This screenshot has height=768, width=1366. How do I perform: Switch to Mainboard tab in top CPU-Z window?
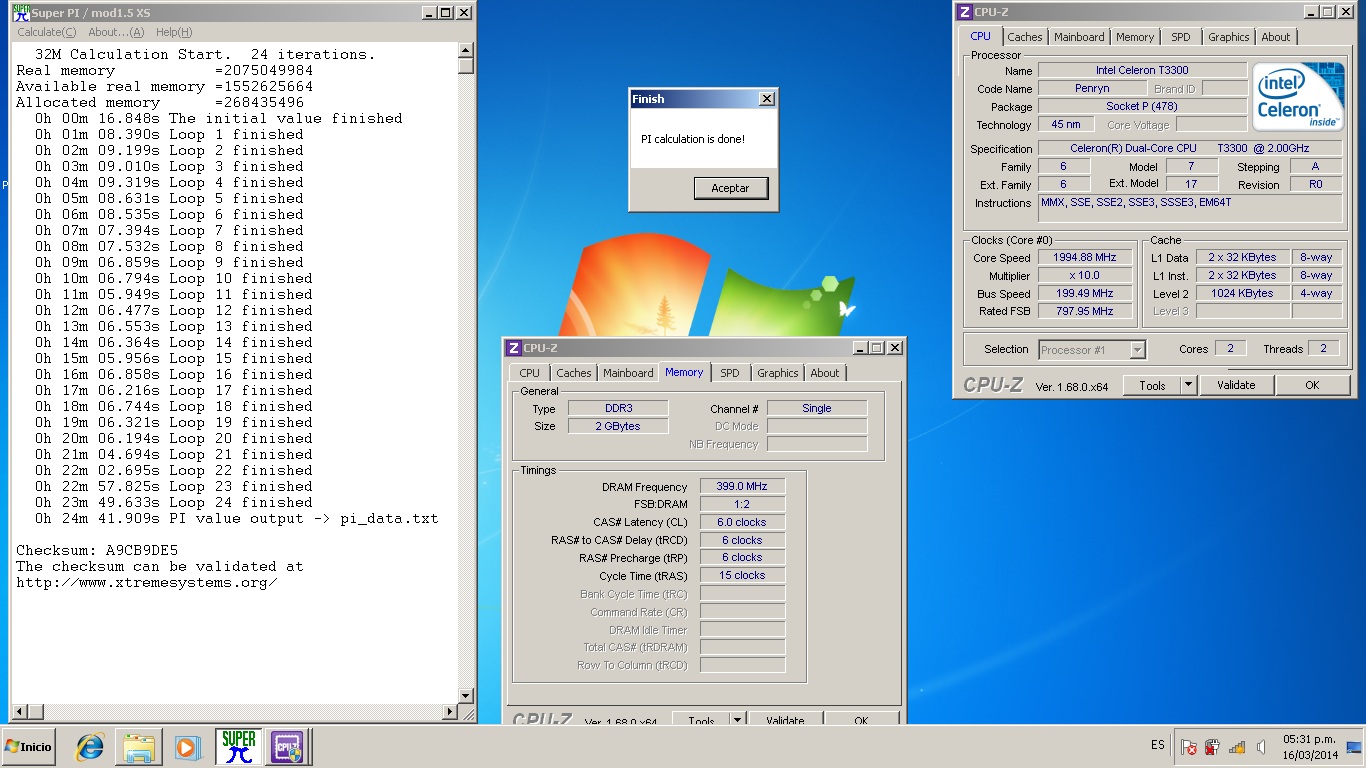click(x=1080, y=37)
